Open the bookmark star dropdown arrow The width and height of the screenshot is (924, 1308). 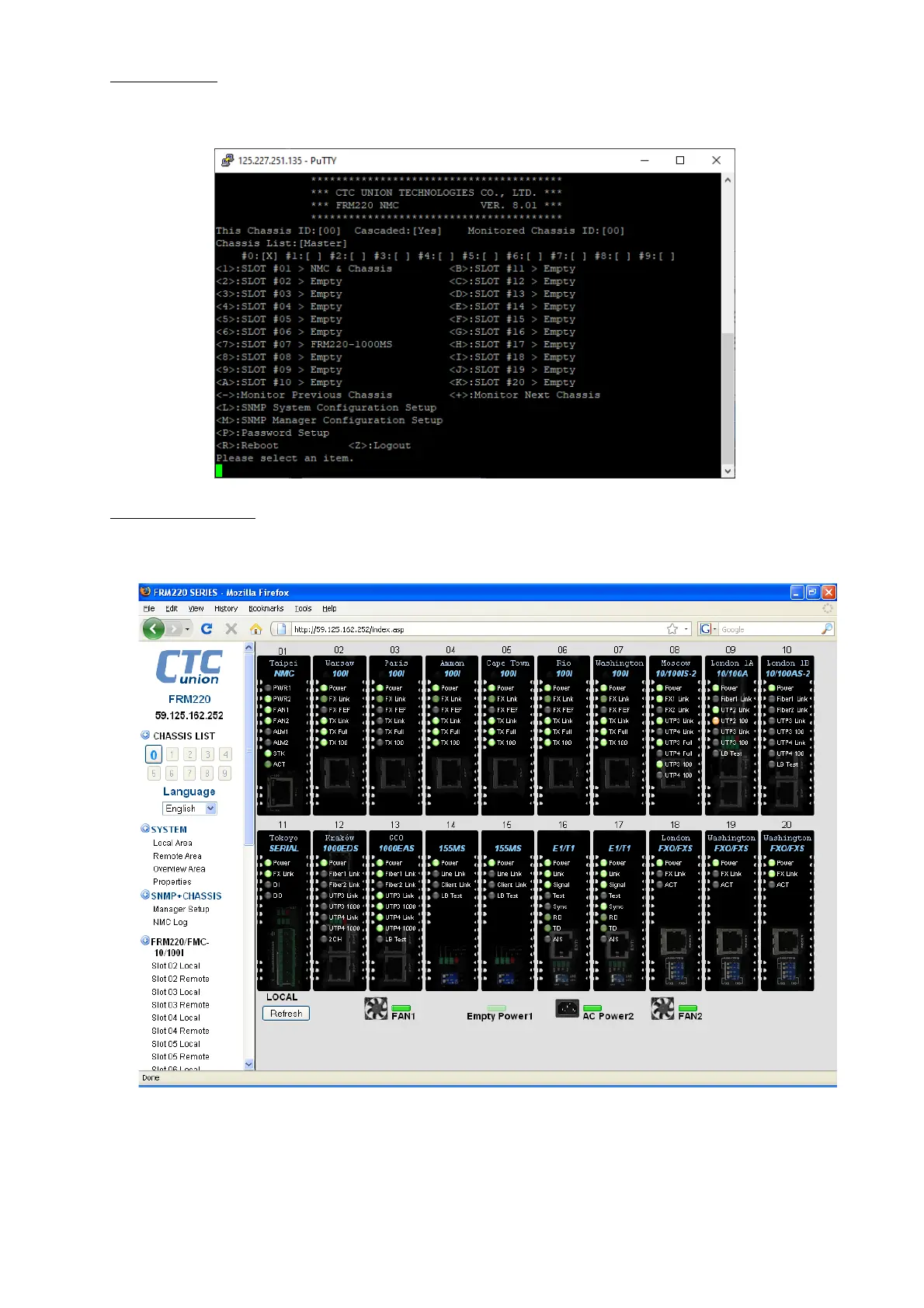(x=686, y=628)
